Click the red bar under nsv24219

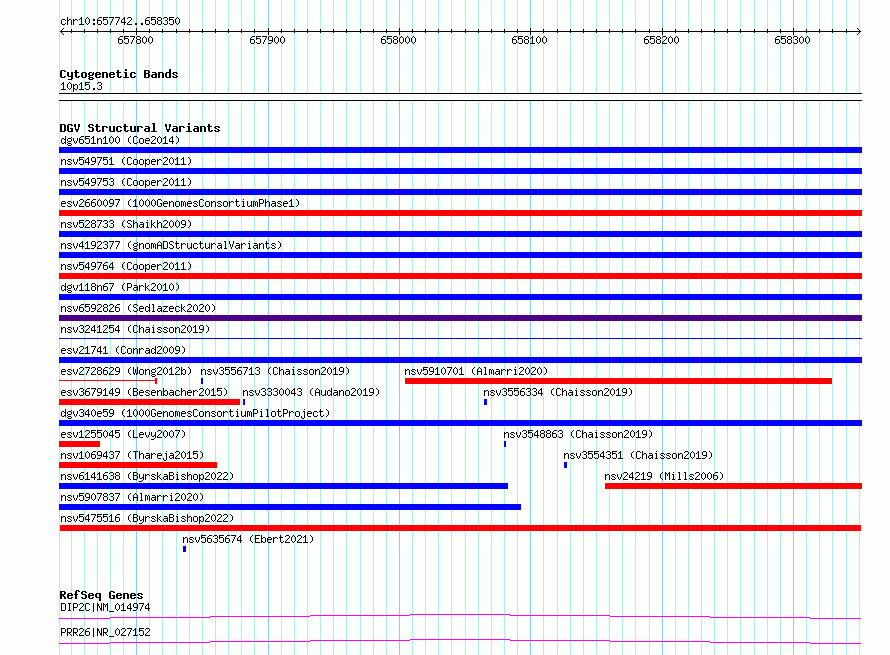733,486
